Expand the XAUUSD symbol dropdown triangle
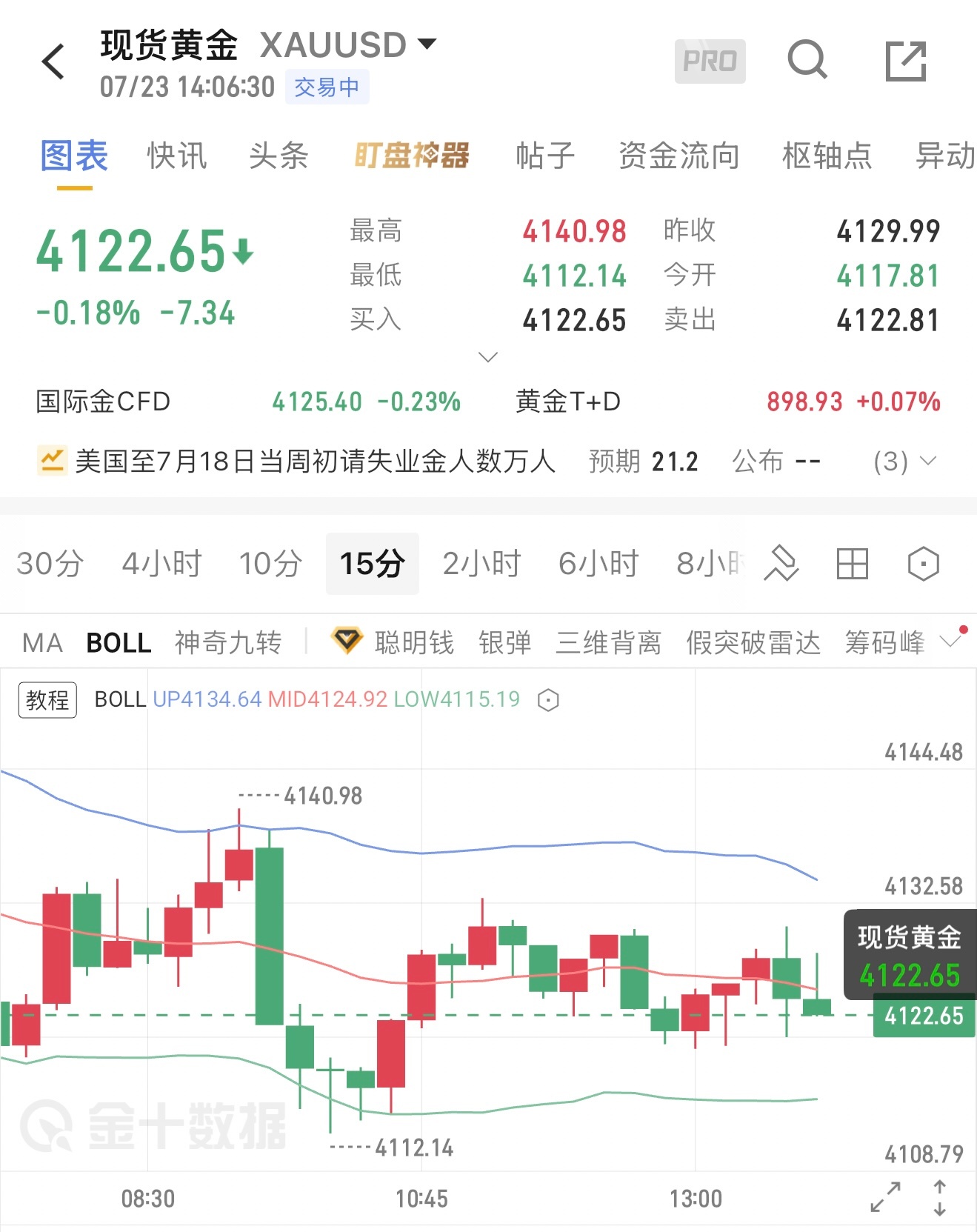 click(427, 44)
